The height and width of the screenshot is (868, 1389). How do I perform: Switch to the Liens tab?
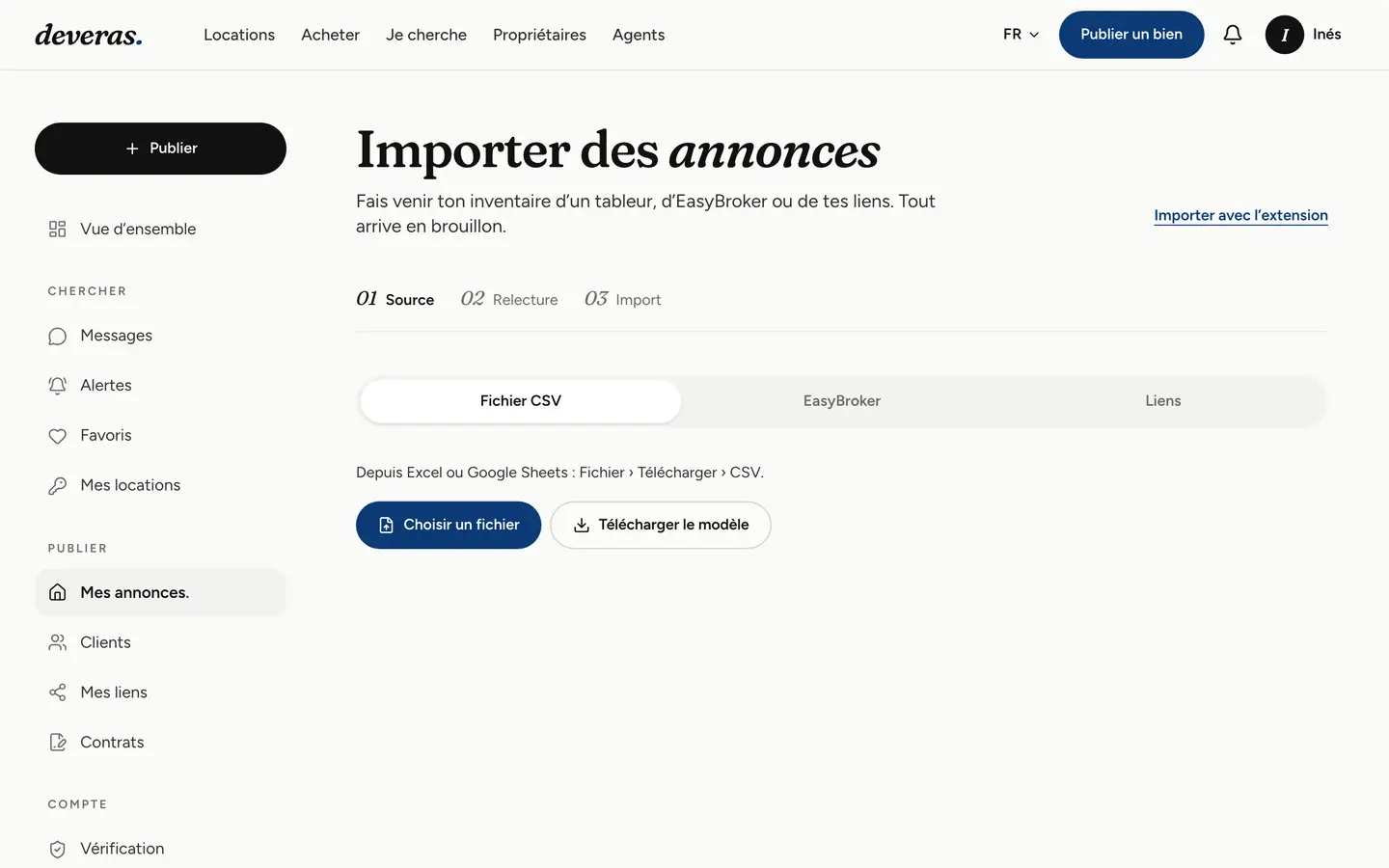pyautogui.click(x=1163, y=401)
